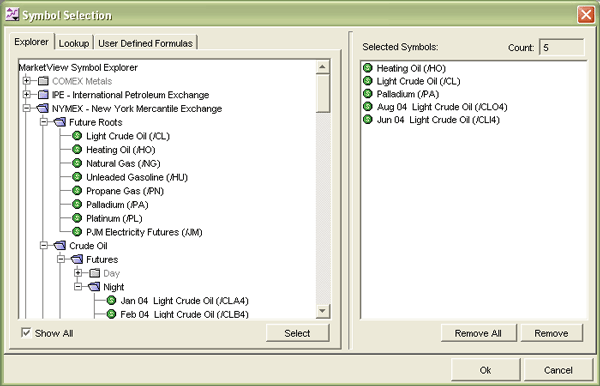This screenshot has height=386, width=600.
Task: Click the Symbol Selection title bar icon
Action: 12,14
